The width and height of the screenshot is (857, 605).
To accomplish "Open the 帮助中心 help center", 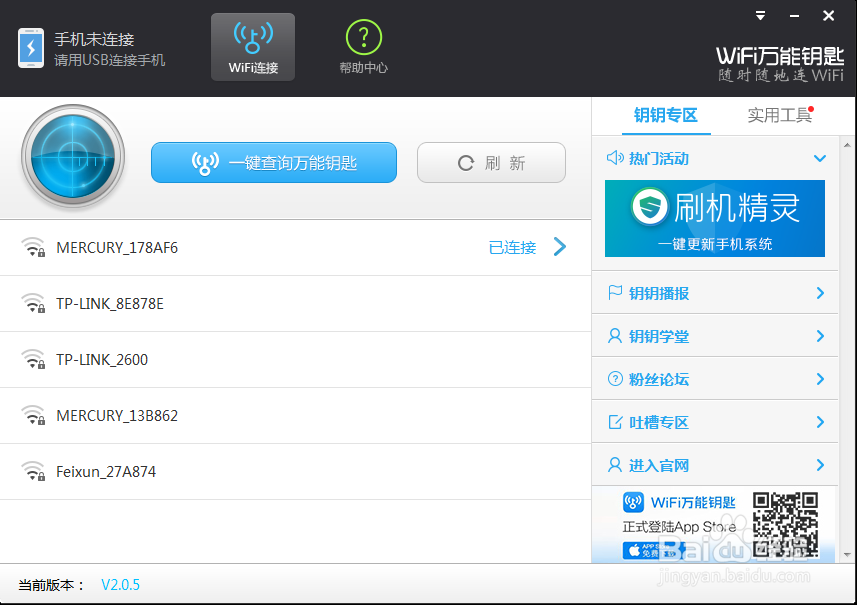I will click(x=363, y=47).
